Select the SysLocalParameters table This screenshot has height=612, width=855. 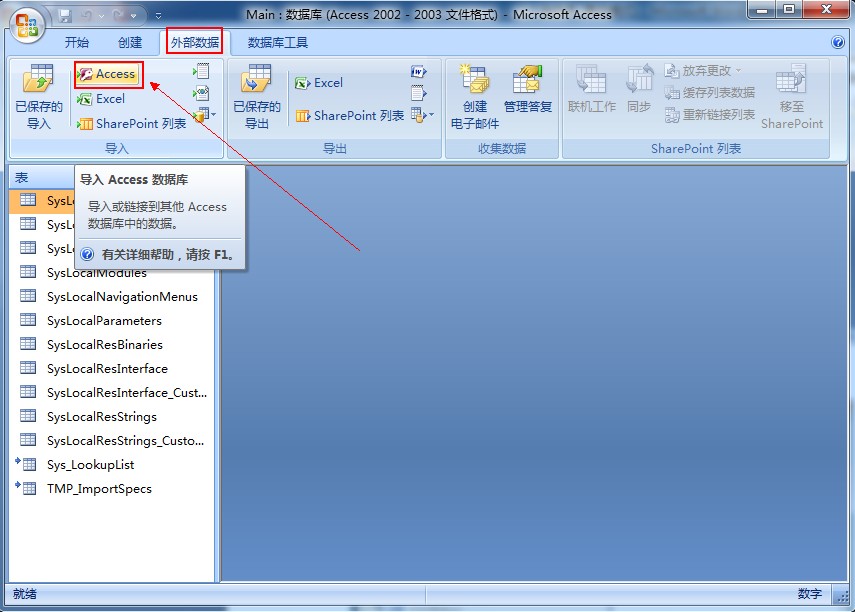(x=112, y=321)
